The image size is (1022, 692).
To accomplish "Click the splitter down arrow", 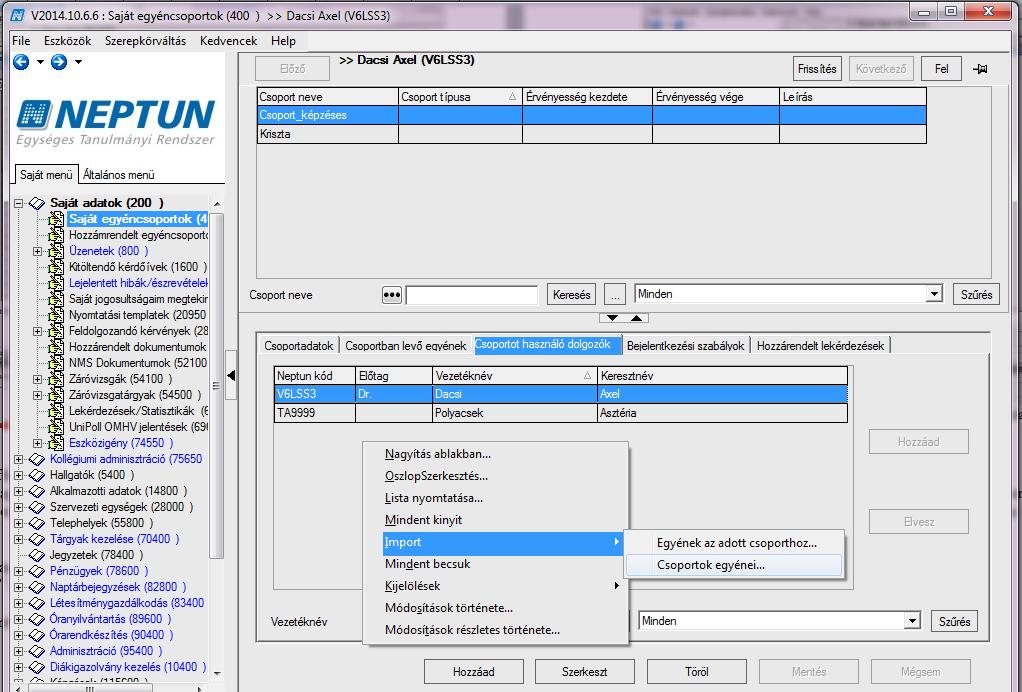I will [612, 318].
